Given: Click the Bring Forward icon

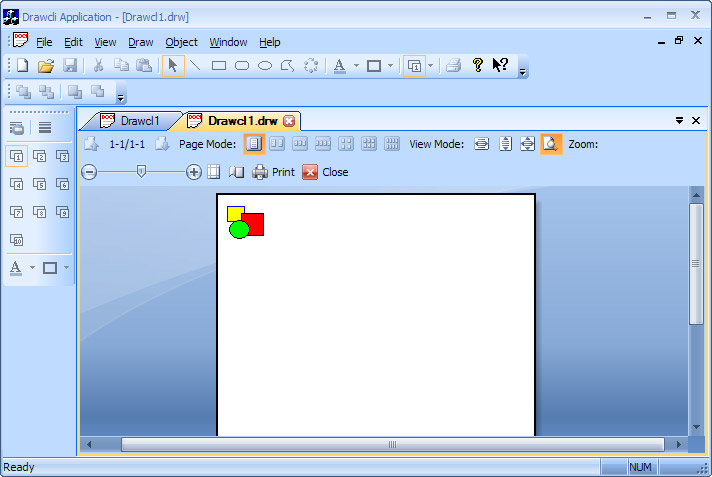Looking at the screenshot, I should (75, 92).
